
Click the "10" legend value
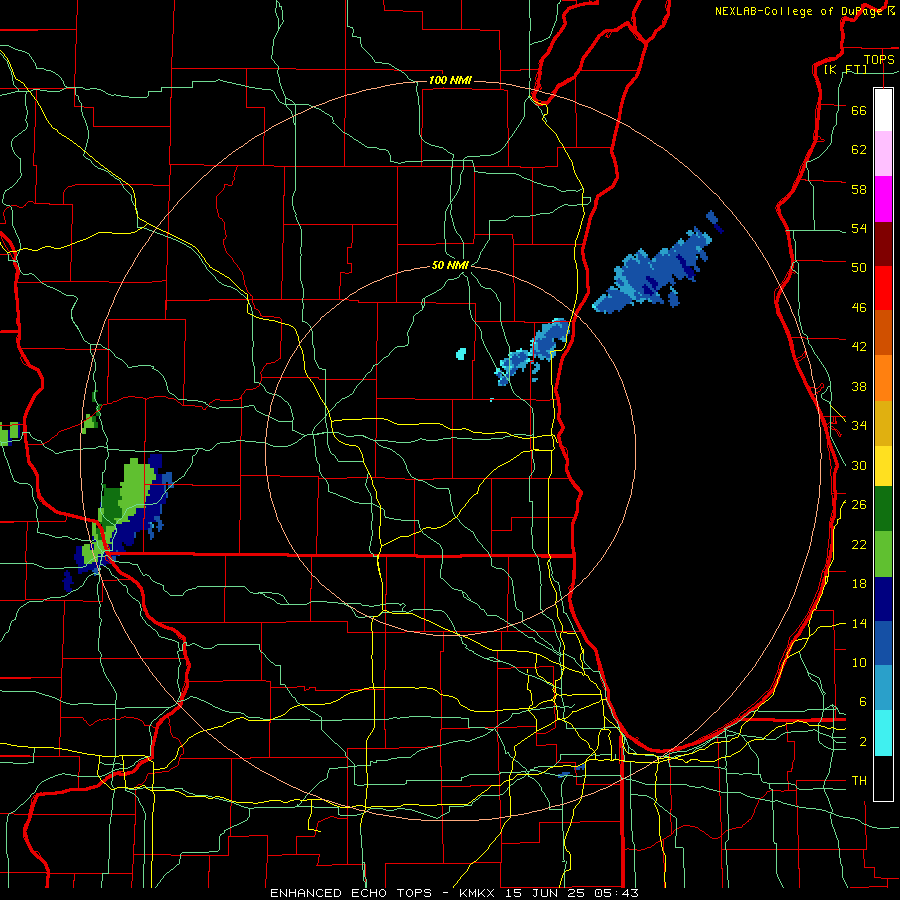(x=859, y=662)
